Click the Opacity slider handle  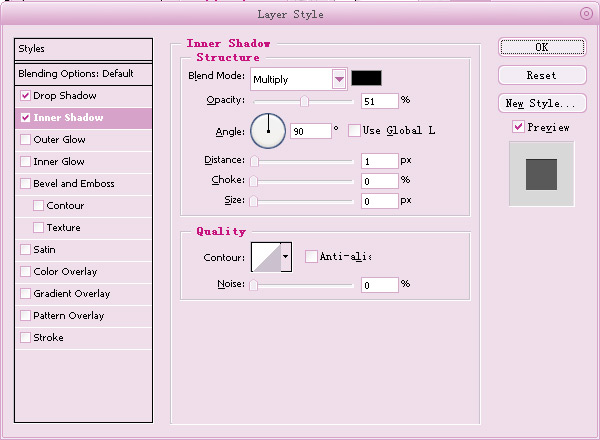tap(304, 101)
